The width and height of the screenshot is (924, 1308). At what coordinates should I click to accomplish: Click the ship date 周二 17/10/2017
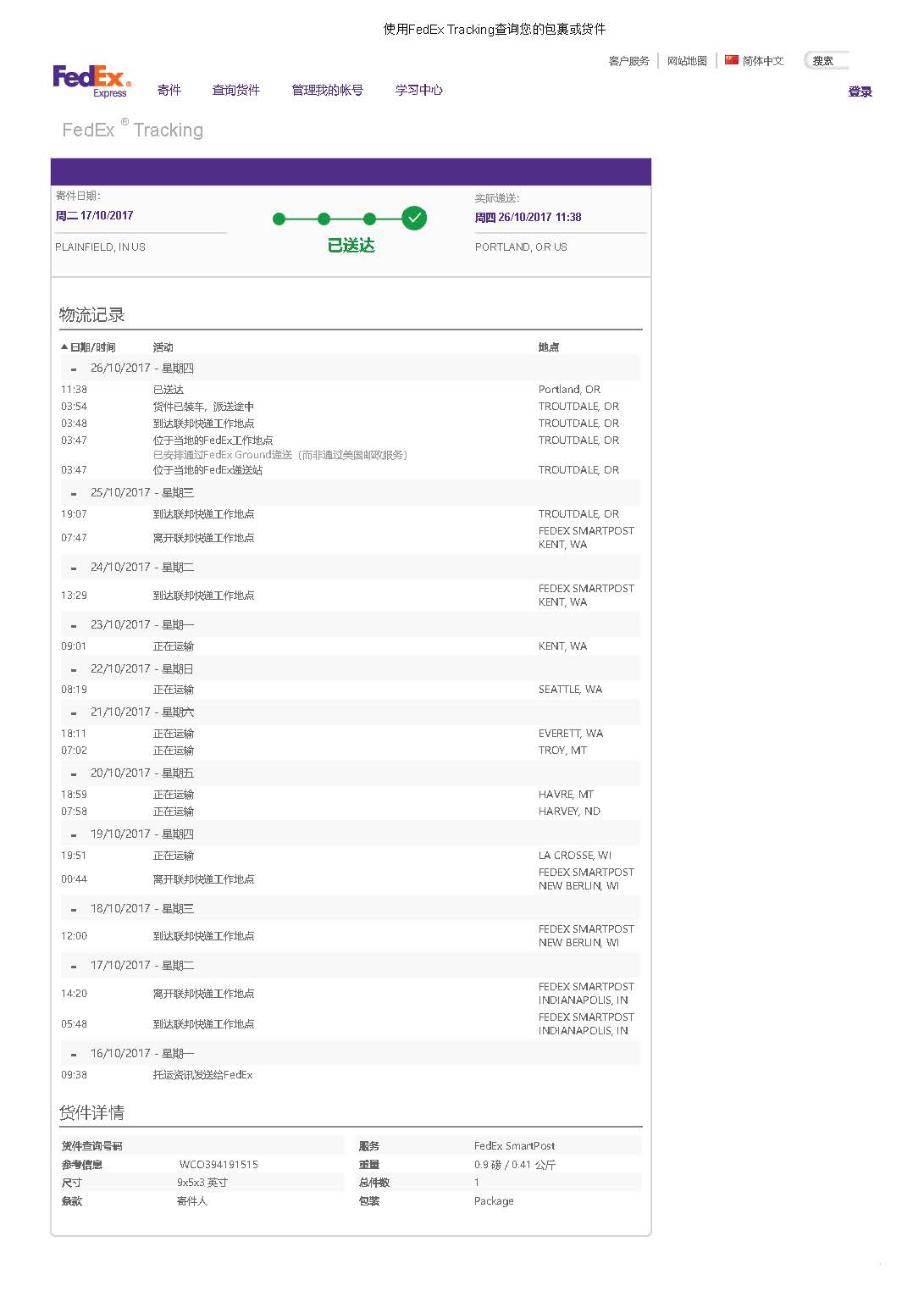(94, 216)
